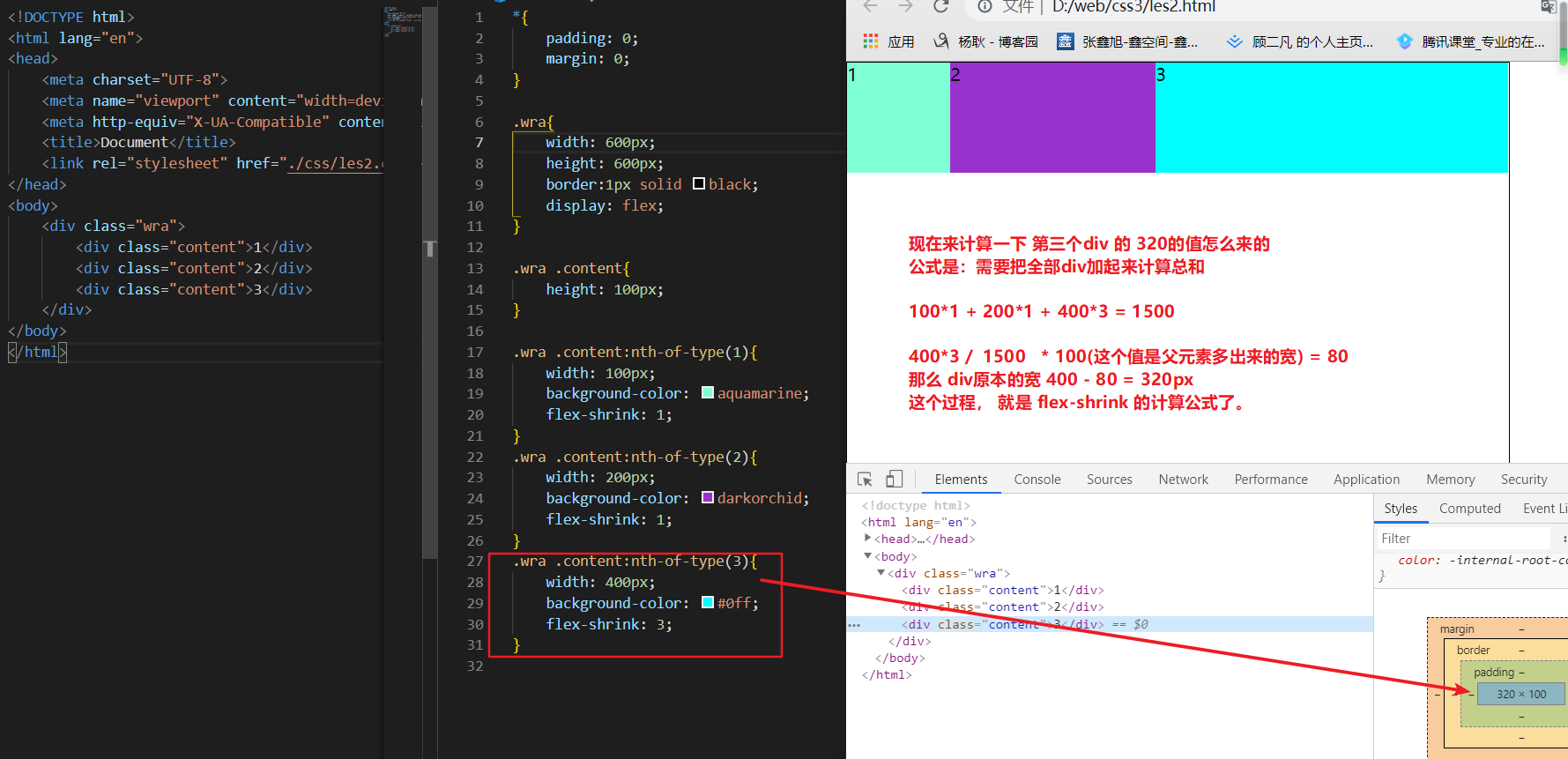
Task: Collapse the div class wra node
Action: (881, 573)
